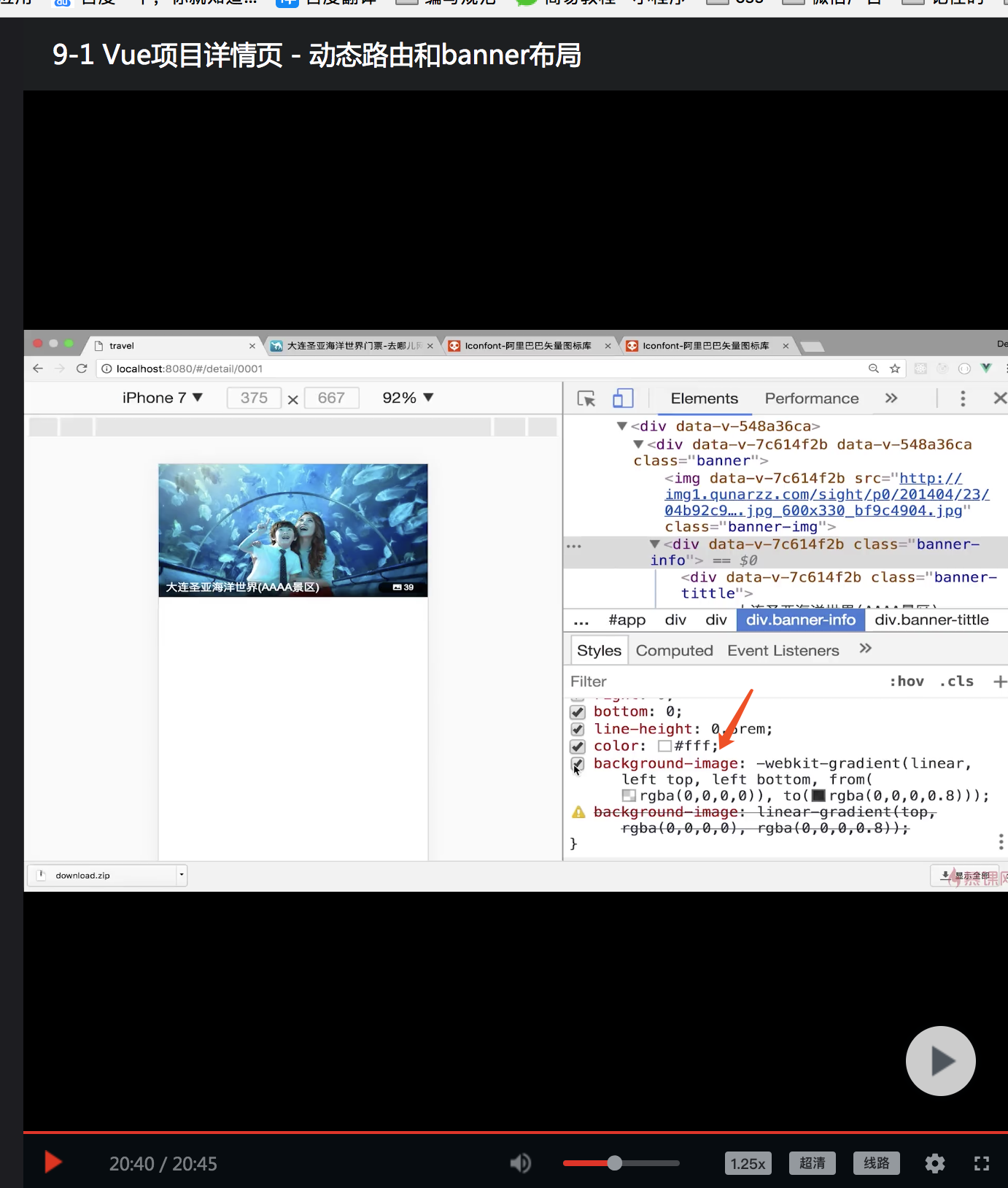Open the 超清 quality selector

point(813,1163)
